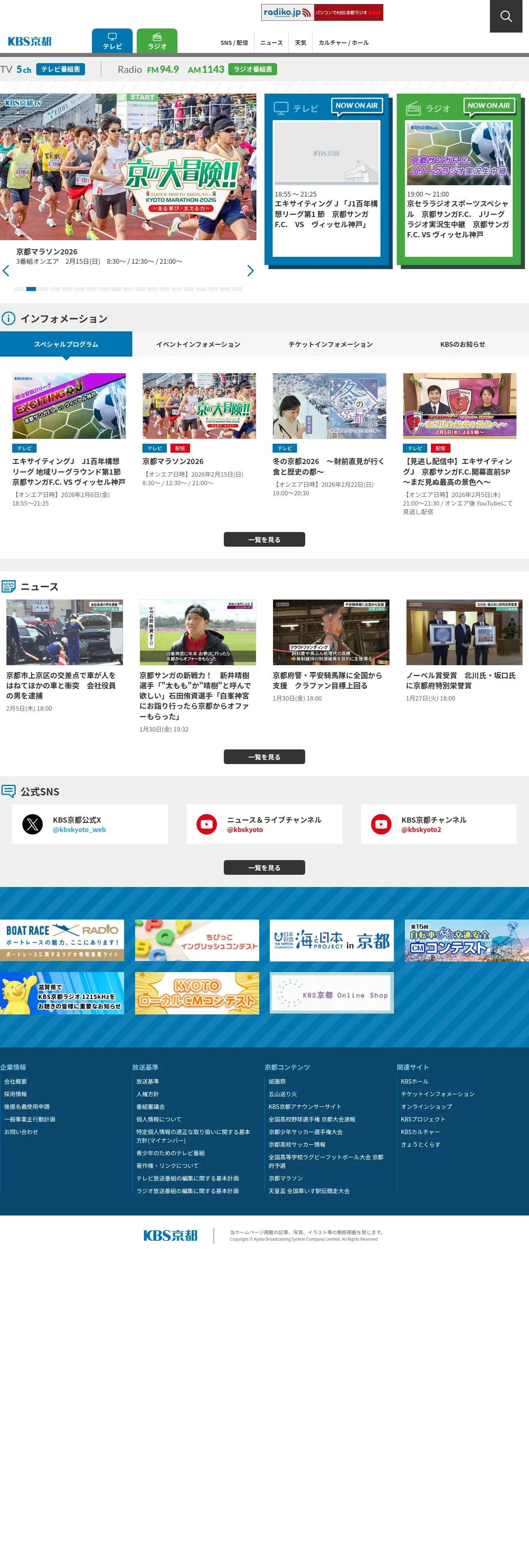Open the radio now-on-air program card
529x1568 pixels.
(459, 188)
